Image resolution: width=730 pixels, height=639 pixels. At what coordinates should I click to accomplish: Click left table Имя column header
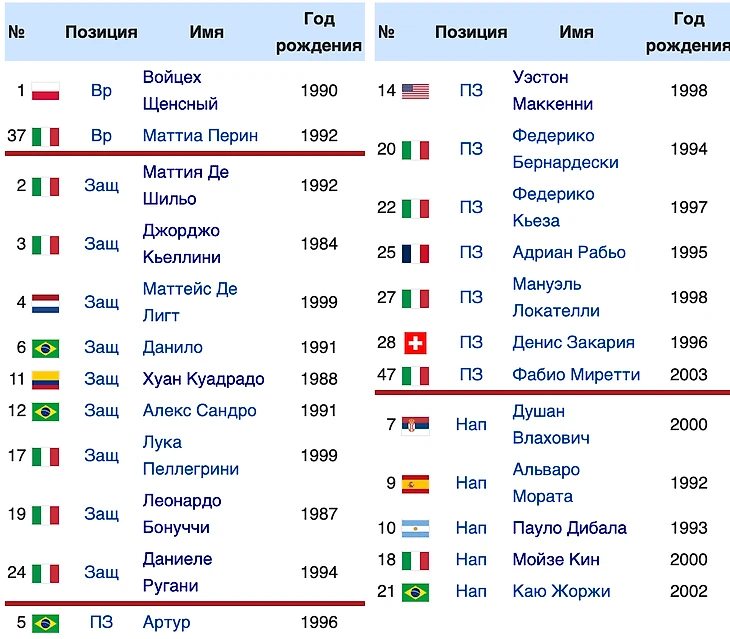(206, 32)
